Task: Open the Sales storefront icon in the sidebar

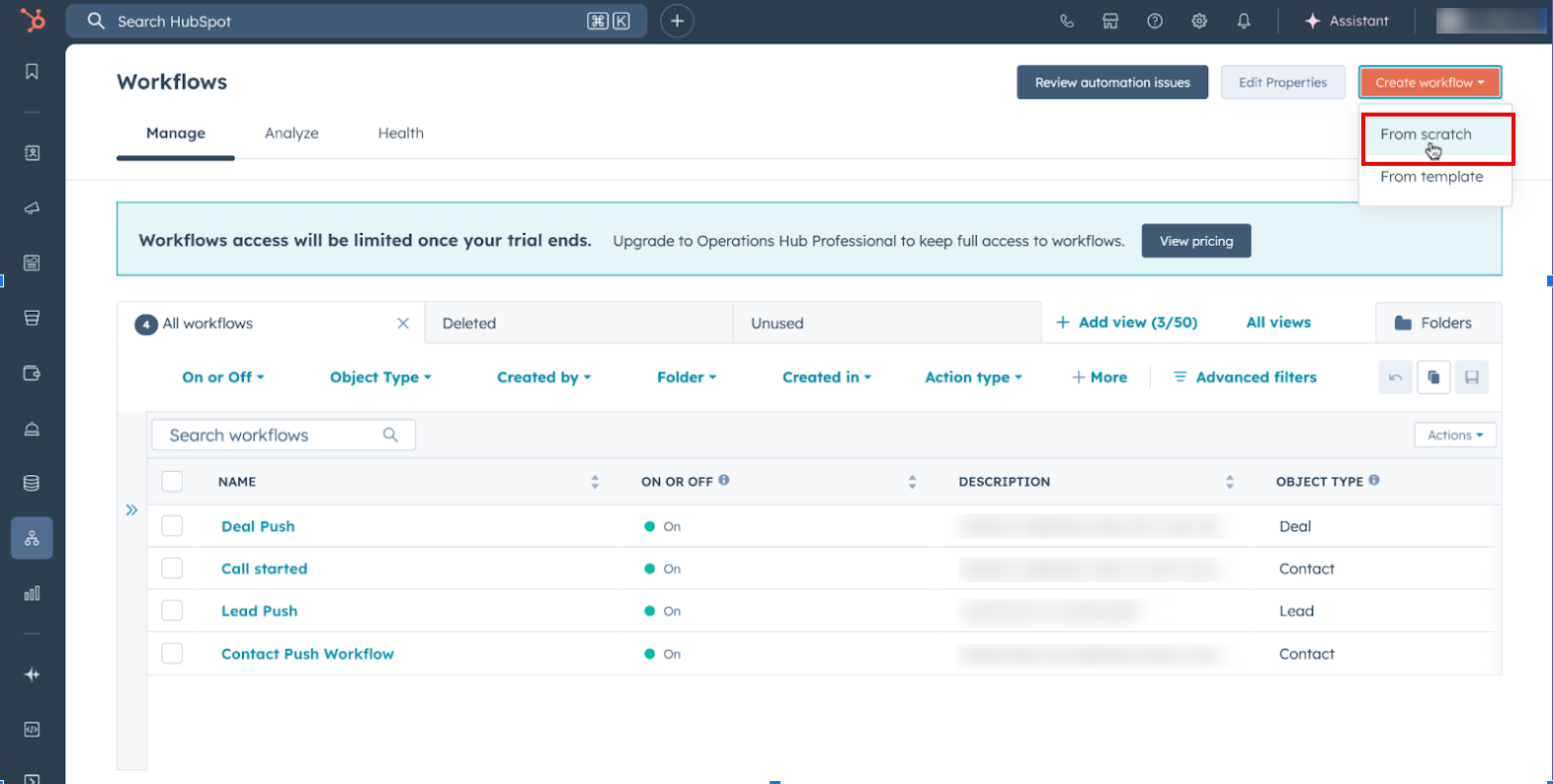Action: point(32,318)
